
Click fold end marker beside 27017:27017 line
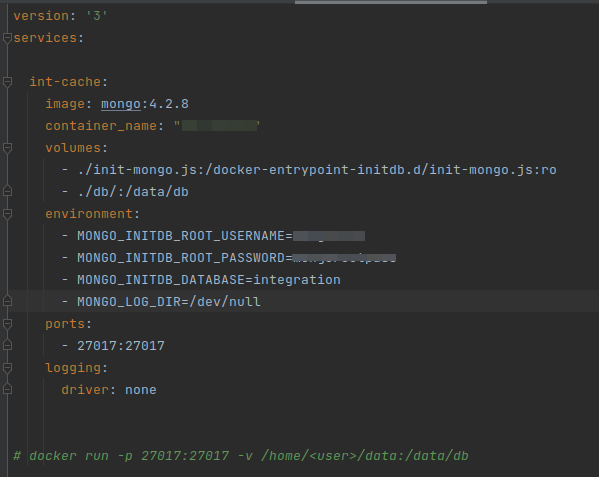7,346
